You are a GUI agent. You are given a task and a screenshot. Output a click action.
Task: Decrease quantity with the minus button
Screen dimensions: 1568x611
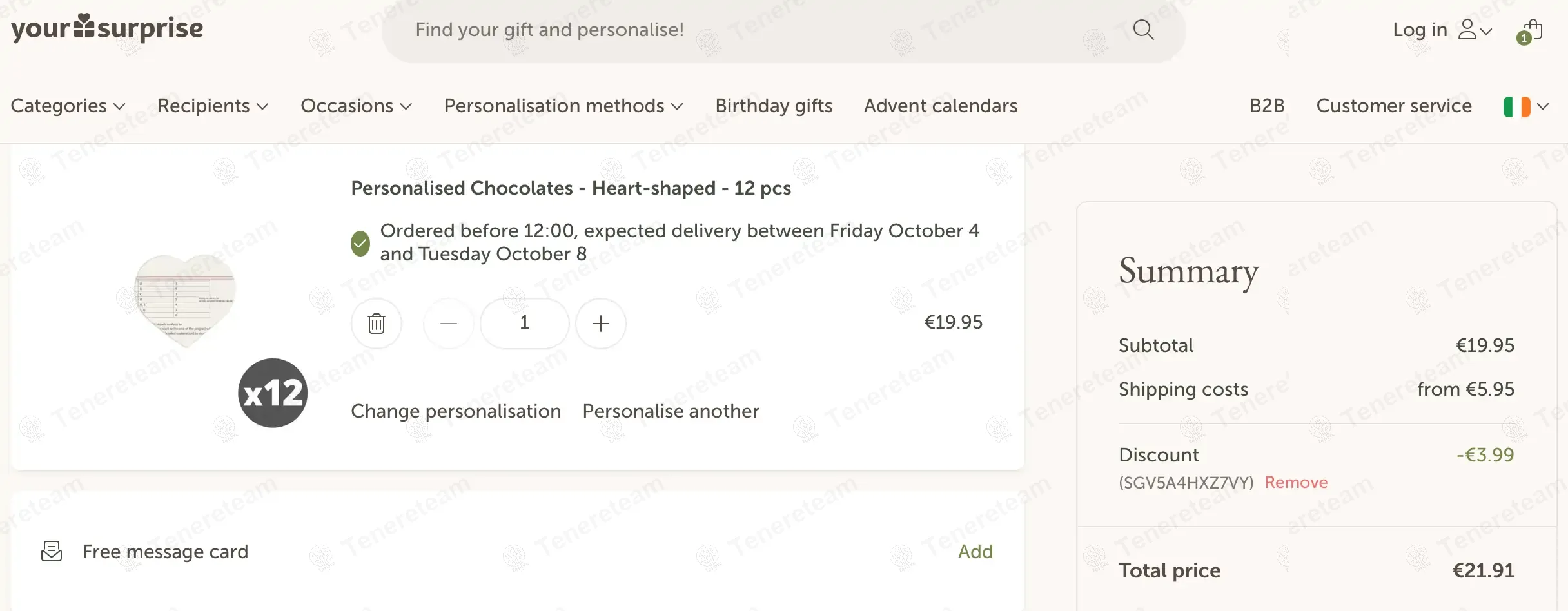(x=449, y=323)
